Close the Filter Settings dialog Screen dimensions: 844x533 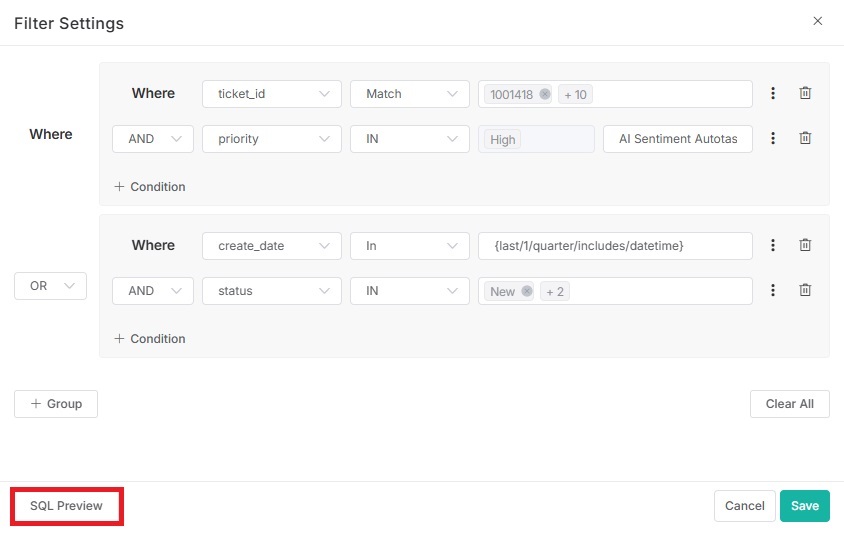[x=817, y=21]
